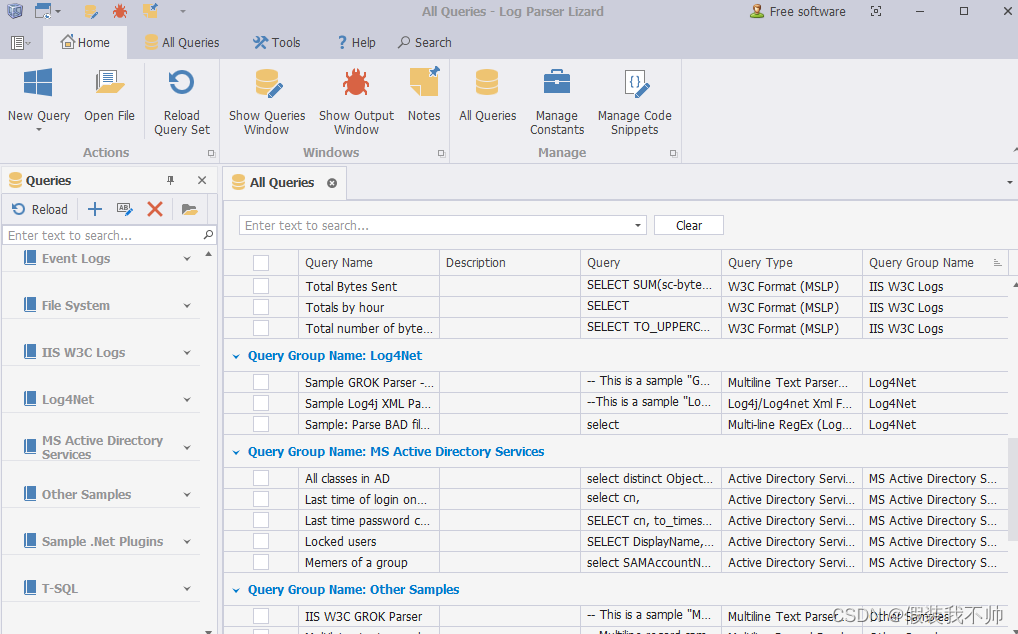The width and height of the screenshot is (1018, 634).
Task: Click the red bug icon in title bar
Action: 120,11
